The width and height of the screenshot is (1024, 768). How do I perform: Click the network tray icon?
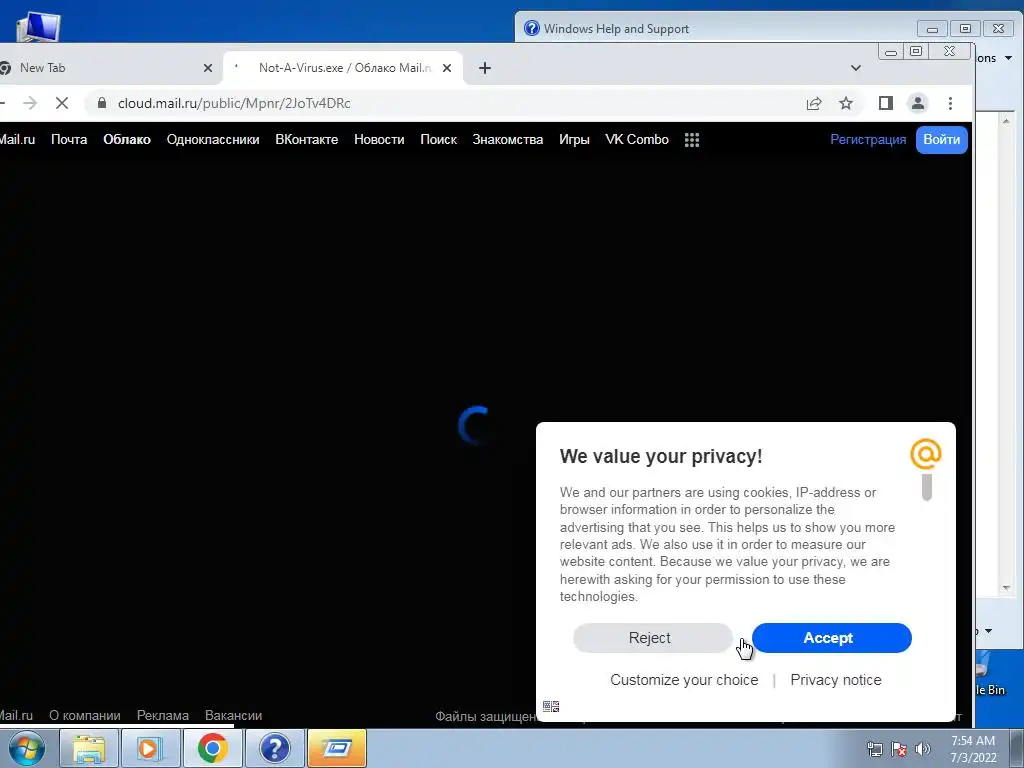coord(874,749)
